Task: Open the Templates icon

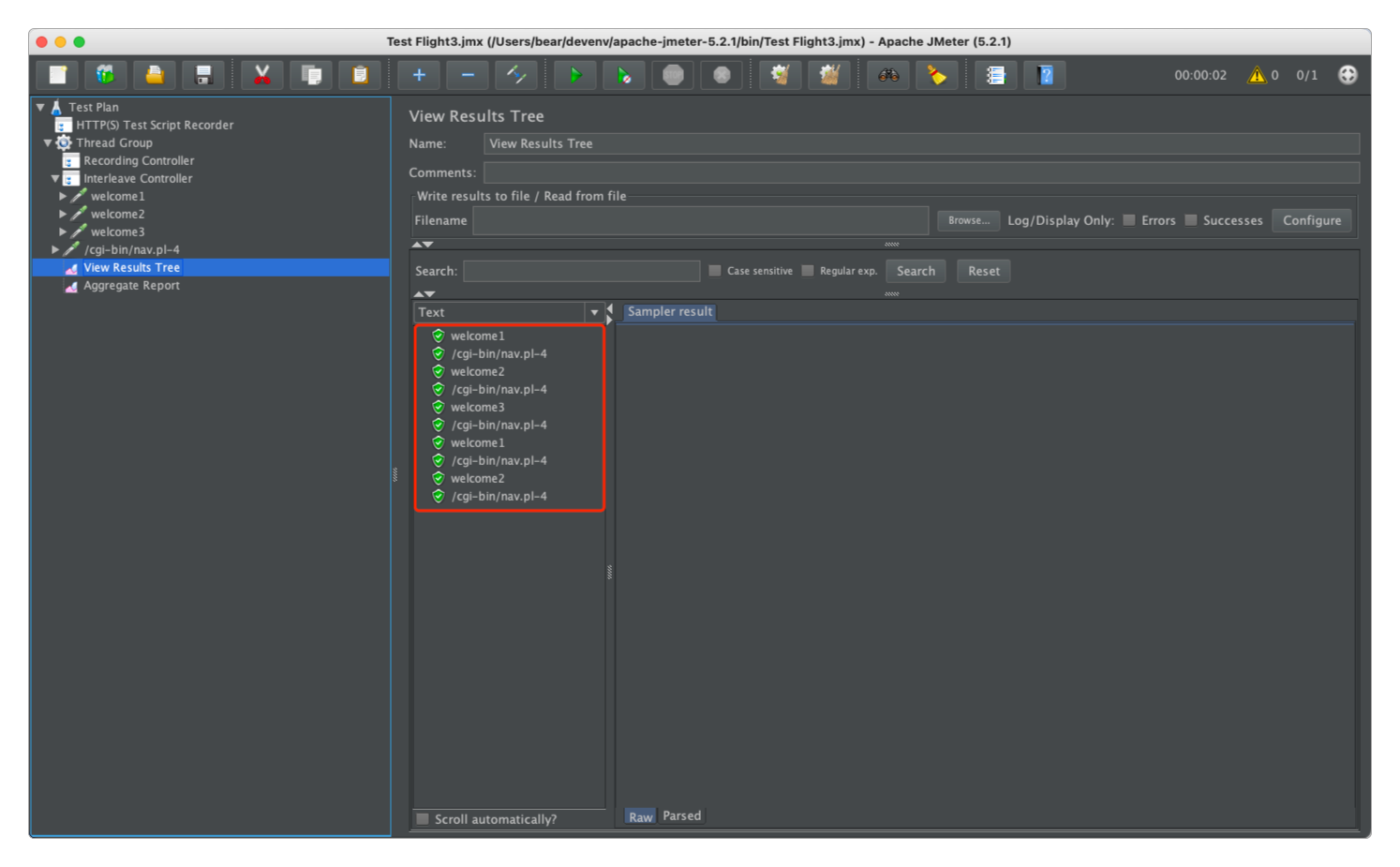Action: click(106, 75)
